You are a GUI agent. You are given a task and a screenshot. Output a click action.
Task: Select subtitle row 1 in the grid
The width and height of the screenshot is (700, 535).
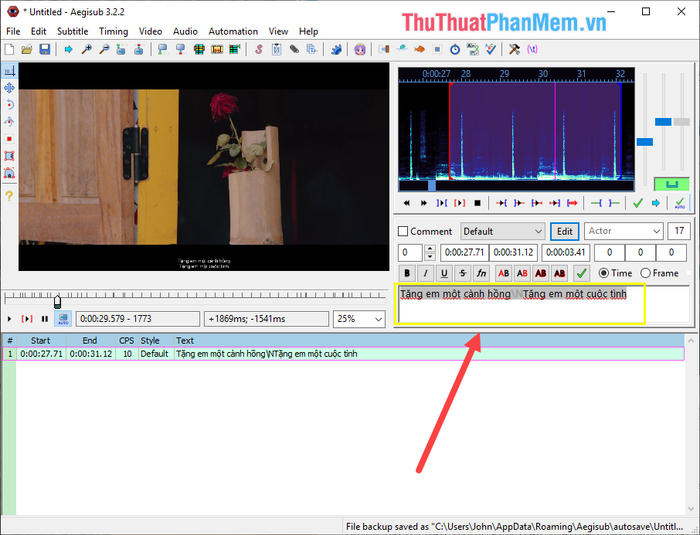[x=343, y=354]
